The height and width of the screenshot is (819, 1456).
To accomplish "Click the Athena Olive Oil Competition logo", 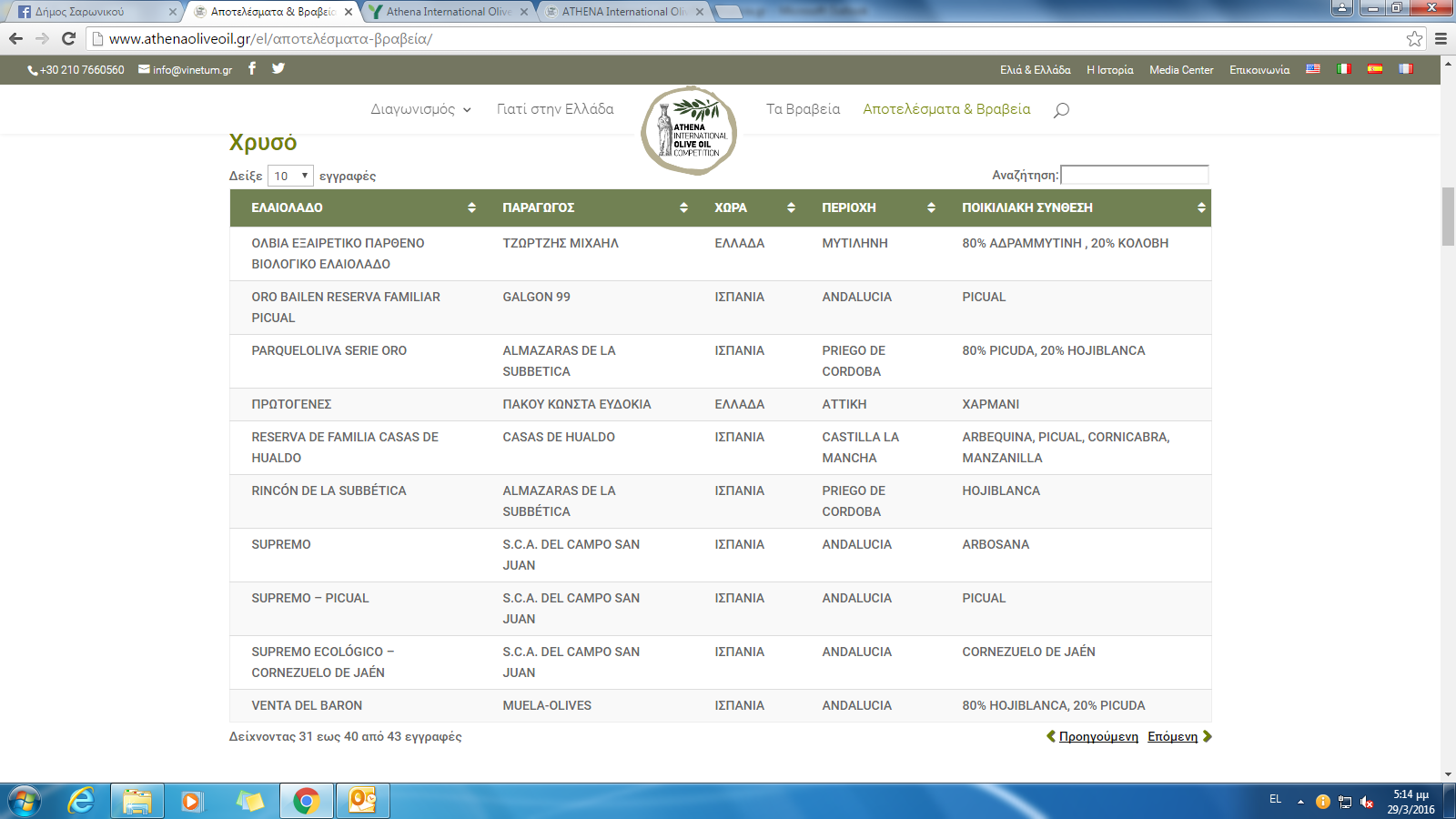I will click(689, 130).
